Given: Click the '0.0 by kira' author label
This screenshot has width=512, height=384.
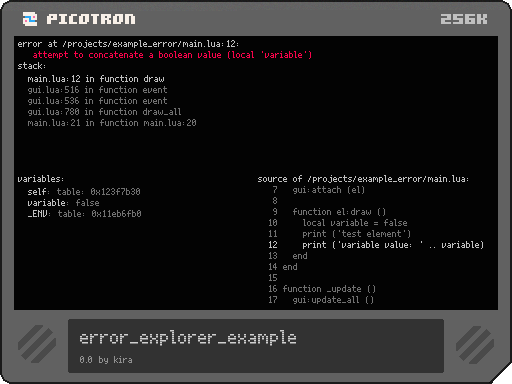Looking at the screenshot, I should [106, 360].
